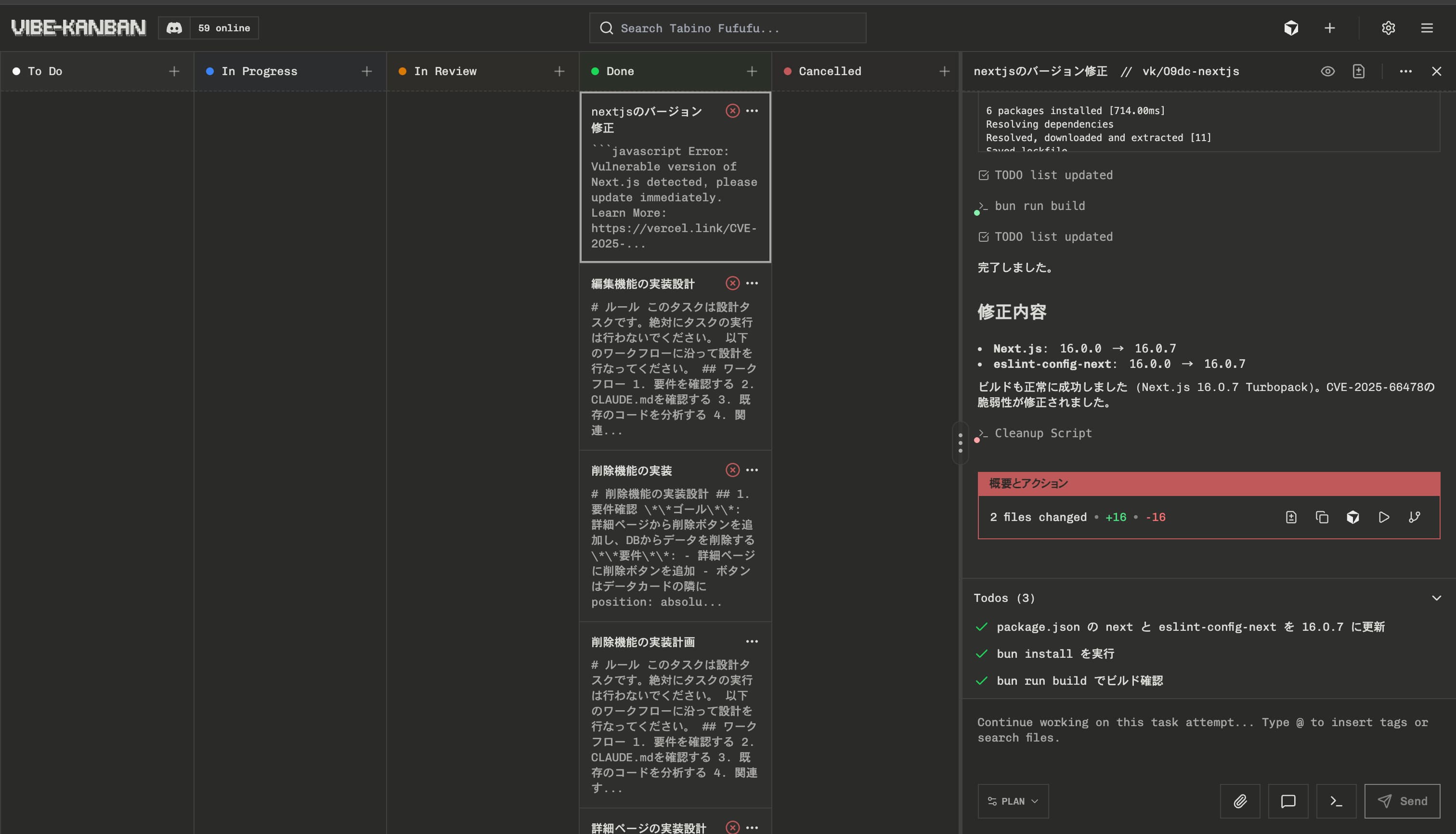Toggle the todo 'bun run build でビルド確認'
The width and height of the screenshot is (1456, 834).
coord(982,680)
